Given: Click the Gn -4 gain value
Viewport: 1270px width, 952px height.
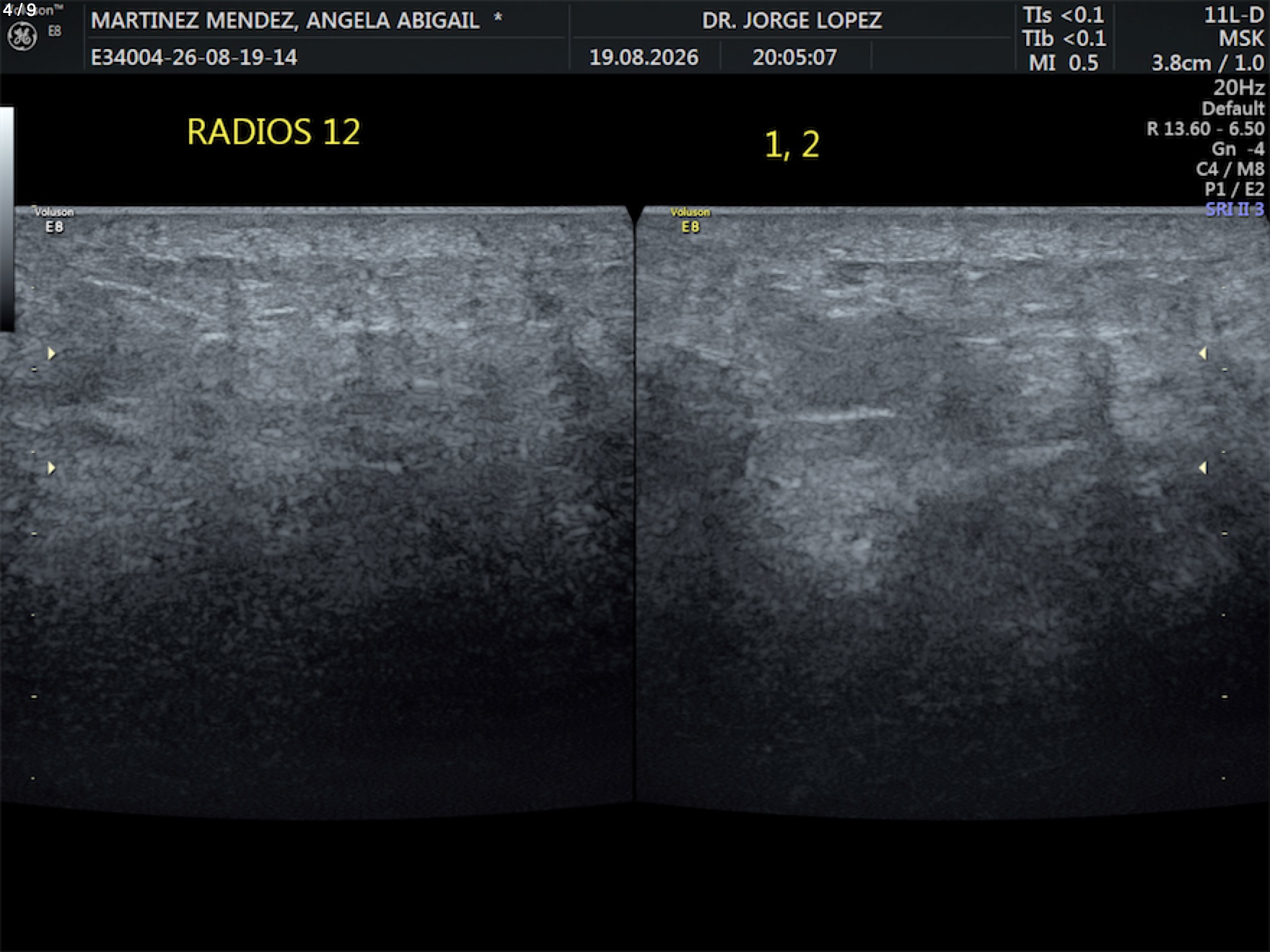Looking at the screenshot, I should pyautogui.click(x=1238, y=149).
